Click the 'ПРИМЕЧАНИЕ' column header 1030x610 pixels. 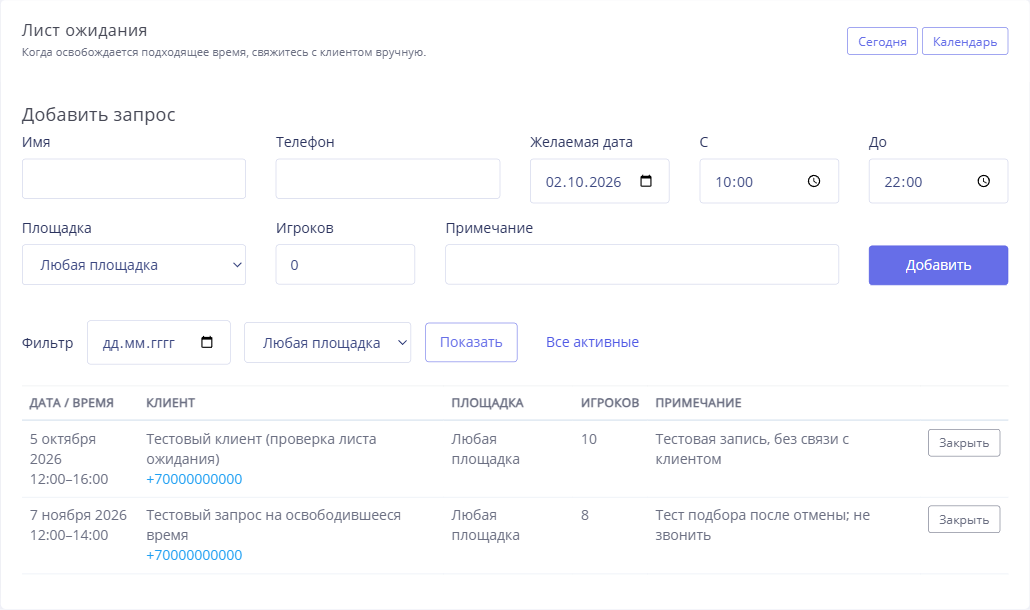click(x=698, y=403)
